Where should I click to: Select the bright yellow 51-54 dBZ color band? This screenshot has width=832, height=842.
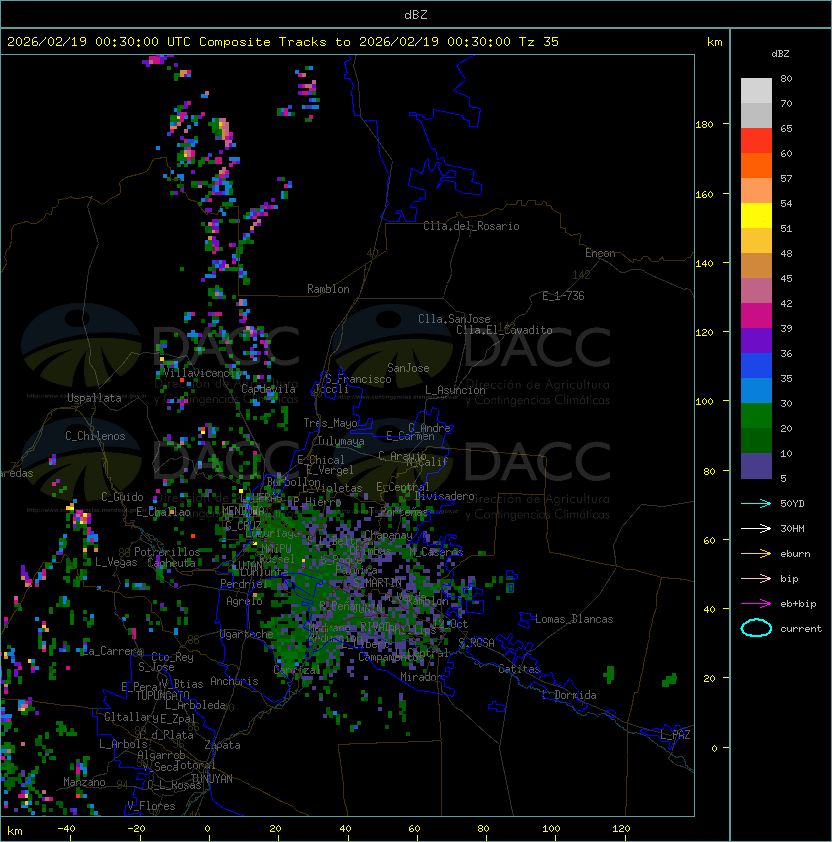tap(756, 216)
